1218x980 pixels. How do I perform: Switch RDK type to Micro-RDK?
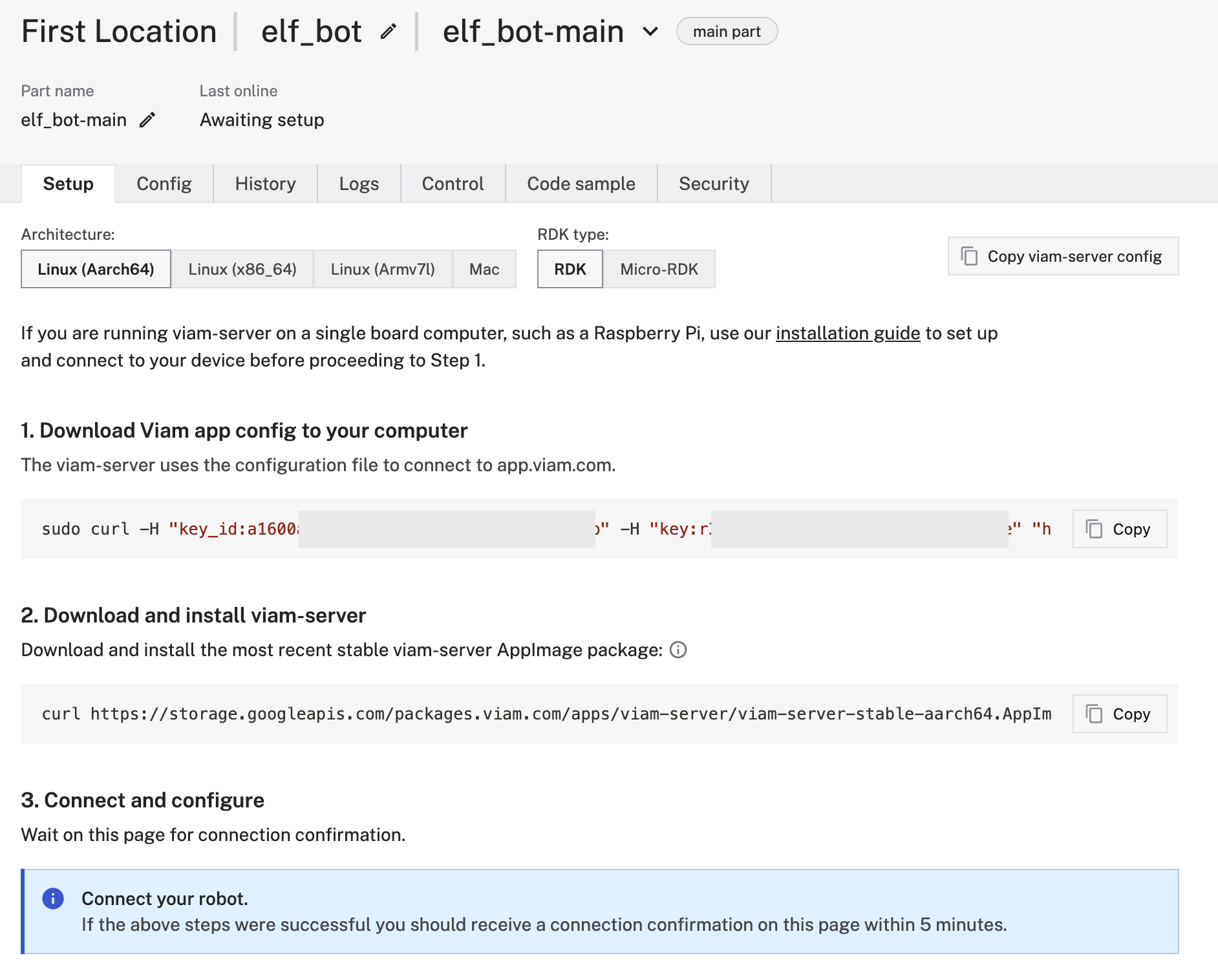(x=659, y=269)
